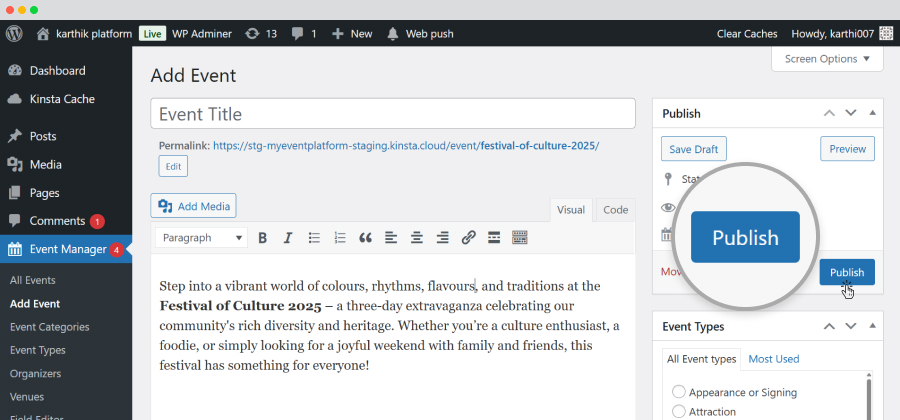The image size is (900, 420).
Task: Select Add Event submenu item
Action: (35, 304)
